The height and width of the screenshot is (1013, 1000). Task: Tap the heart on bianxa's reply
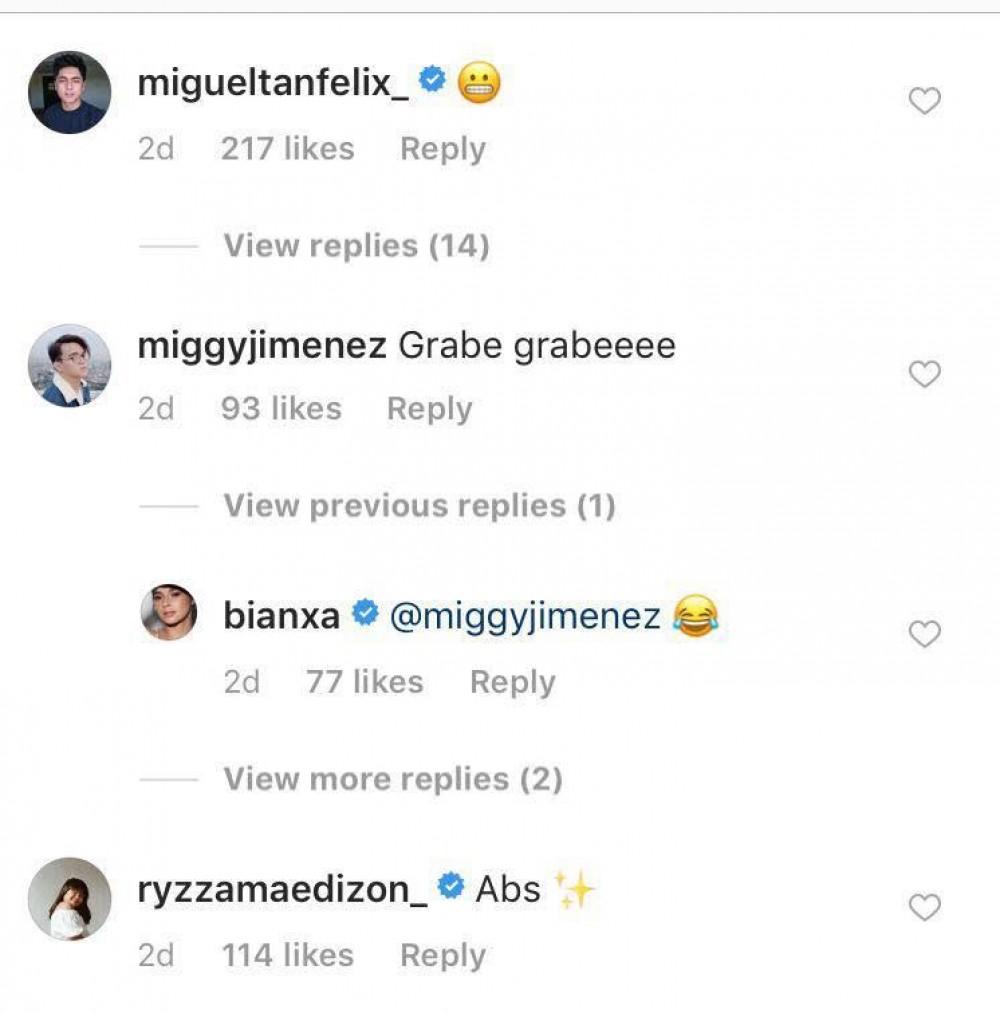coord(925,634)
